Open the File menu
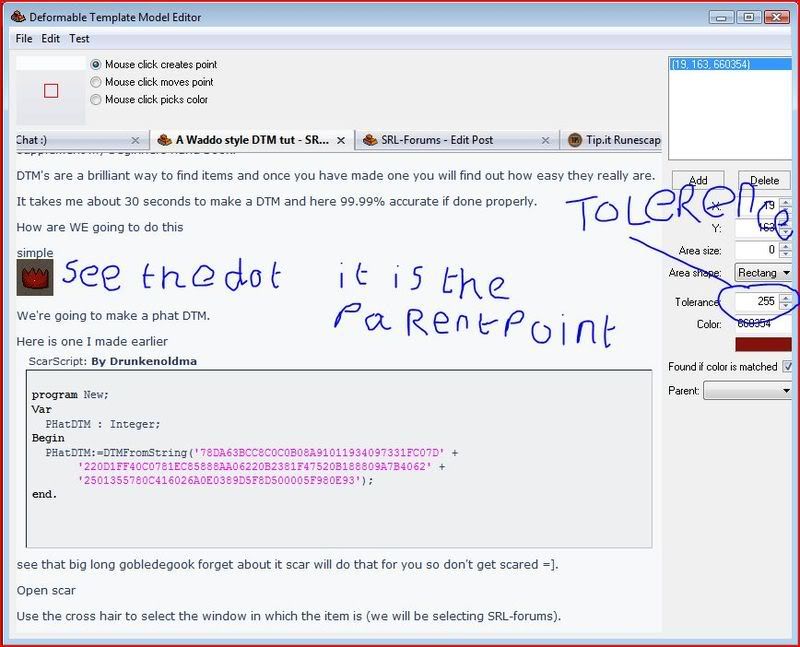The height and width of the screenshot is (647, 800). point(24,38)
